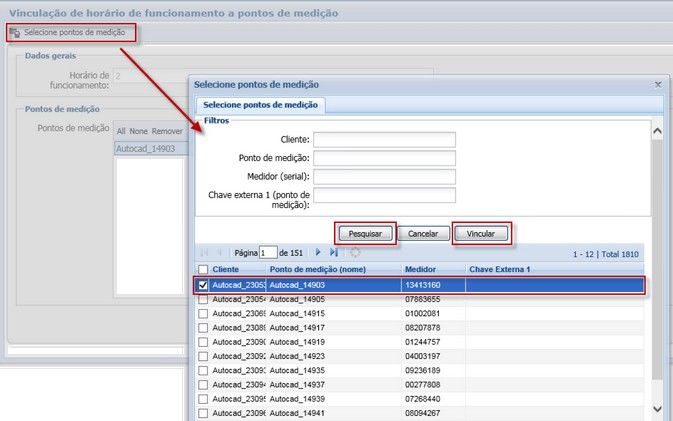Go to the previous page arrow
673x421 pixels.
(x=220, y=253)
